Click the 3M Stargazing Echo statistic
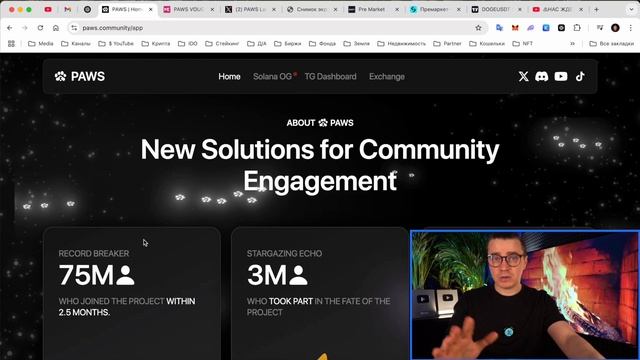 pos(277,275)
